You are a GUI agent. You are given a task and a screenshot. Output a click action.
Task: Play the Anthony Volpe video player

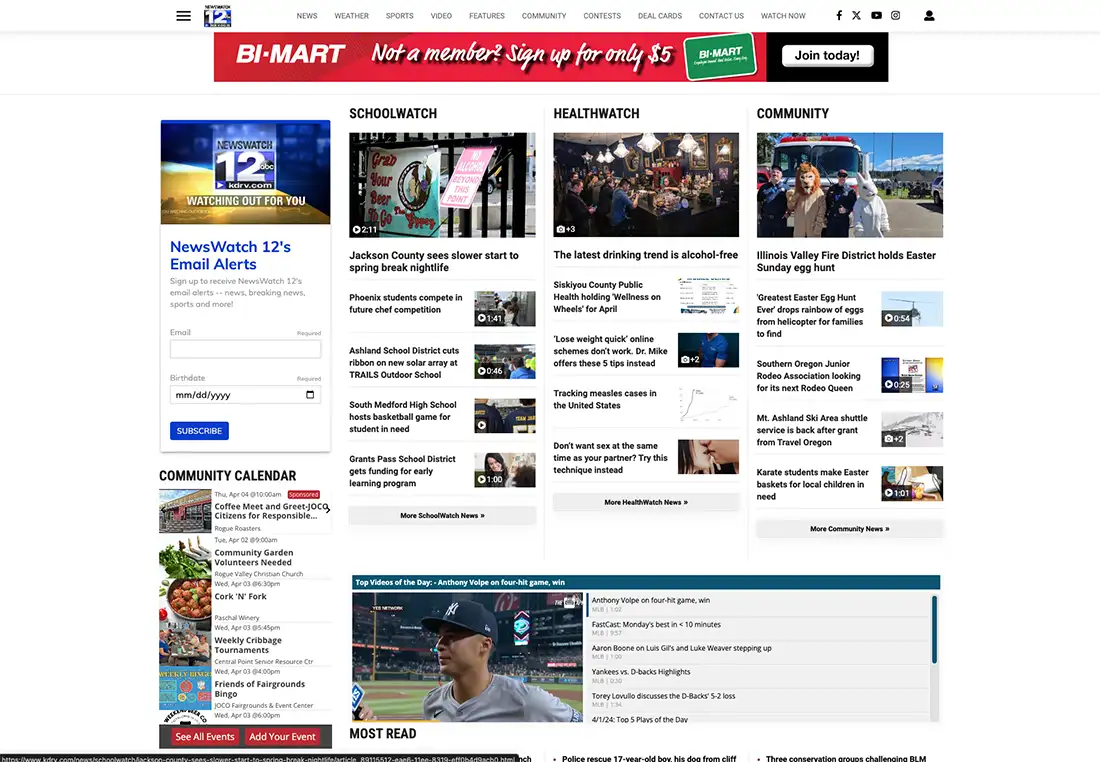coord(467,657)
